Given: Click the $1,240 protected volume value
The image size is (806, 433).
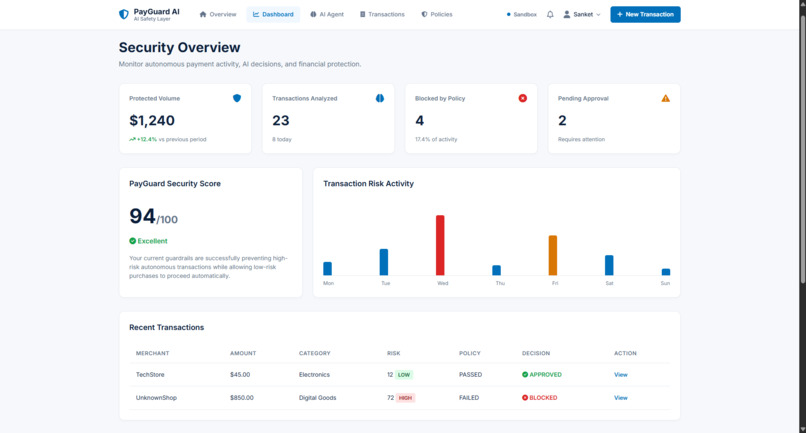Looking at the screenshot, I should [x=152, y=120].
